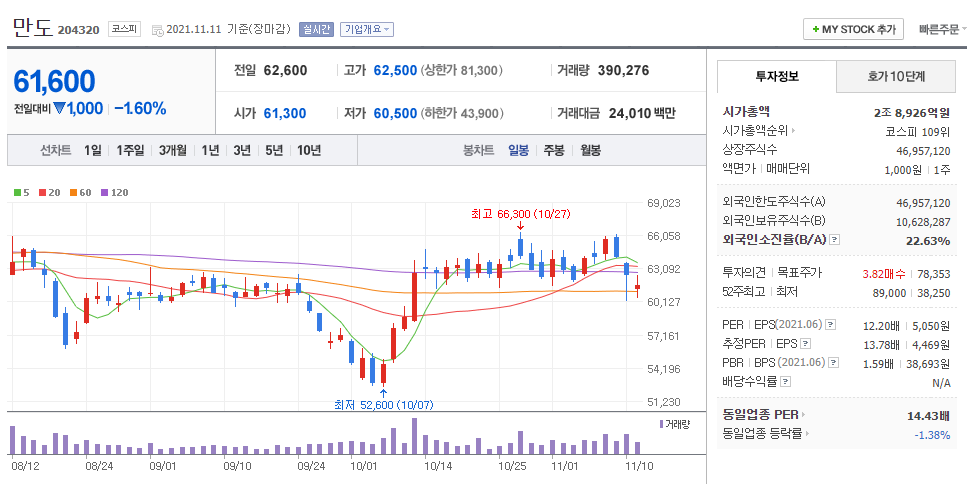Open the 시가총액 link
This screenshot has height=484, width=975.
click(746, 112)
